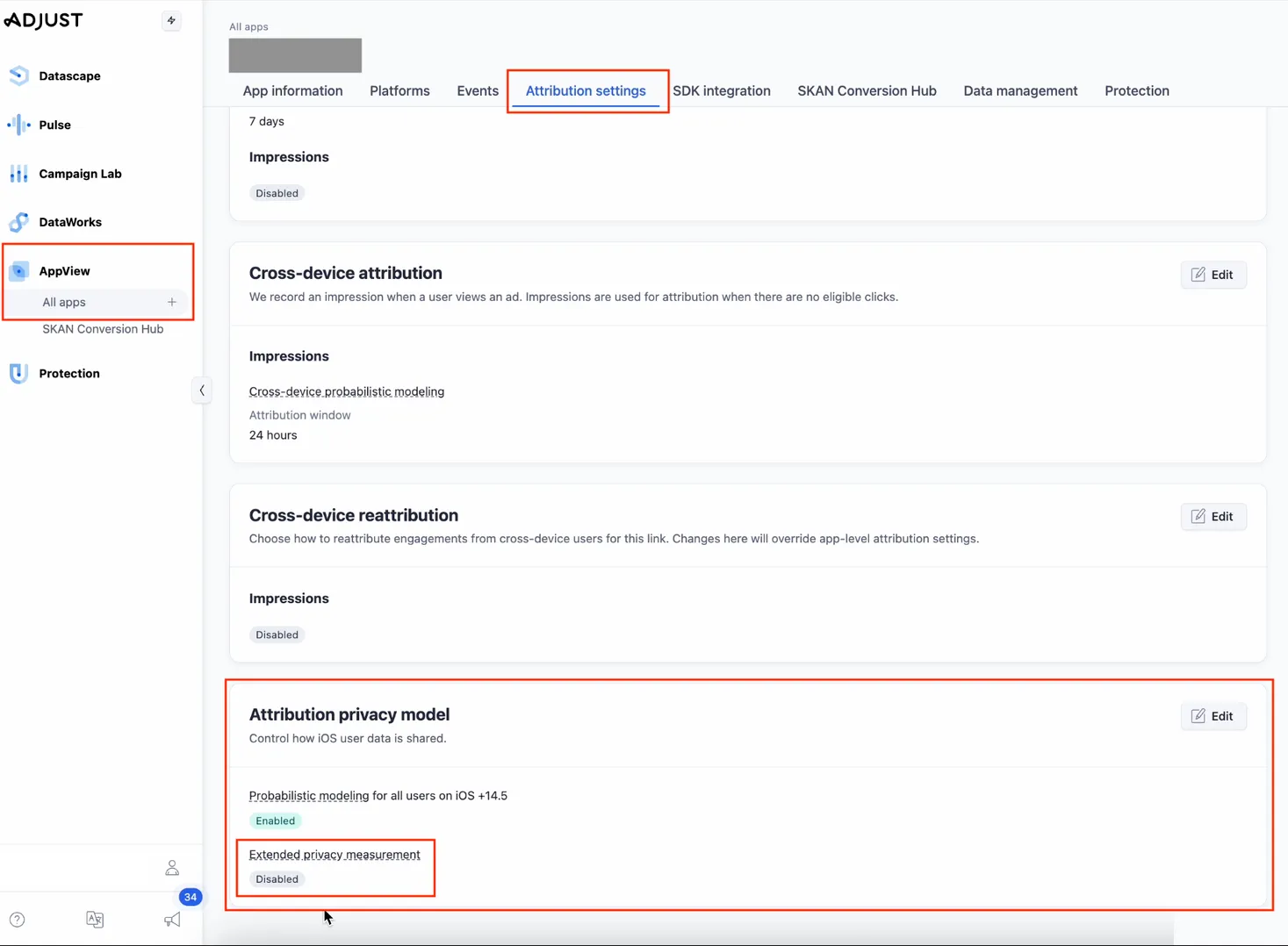
Task: Open Campaign Lab
Action: pyautogui.click(x=80, y=174)
